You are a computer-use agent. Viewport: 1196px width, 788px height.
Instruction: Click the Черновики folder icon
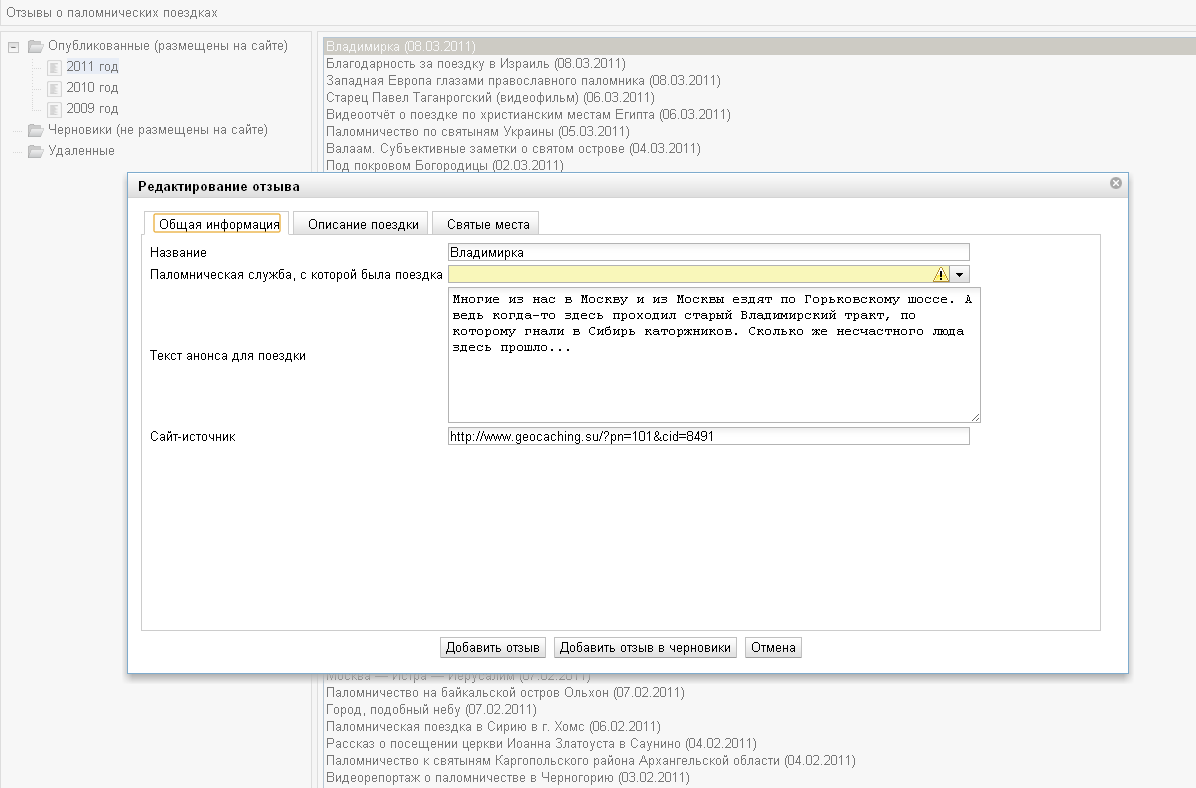click(36, 130)
